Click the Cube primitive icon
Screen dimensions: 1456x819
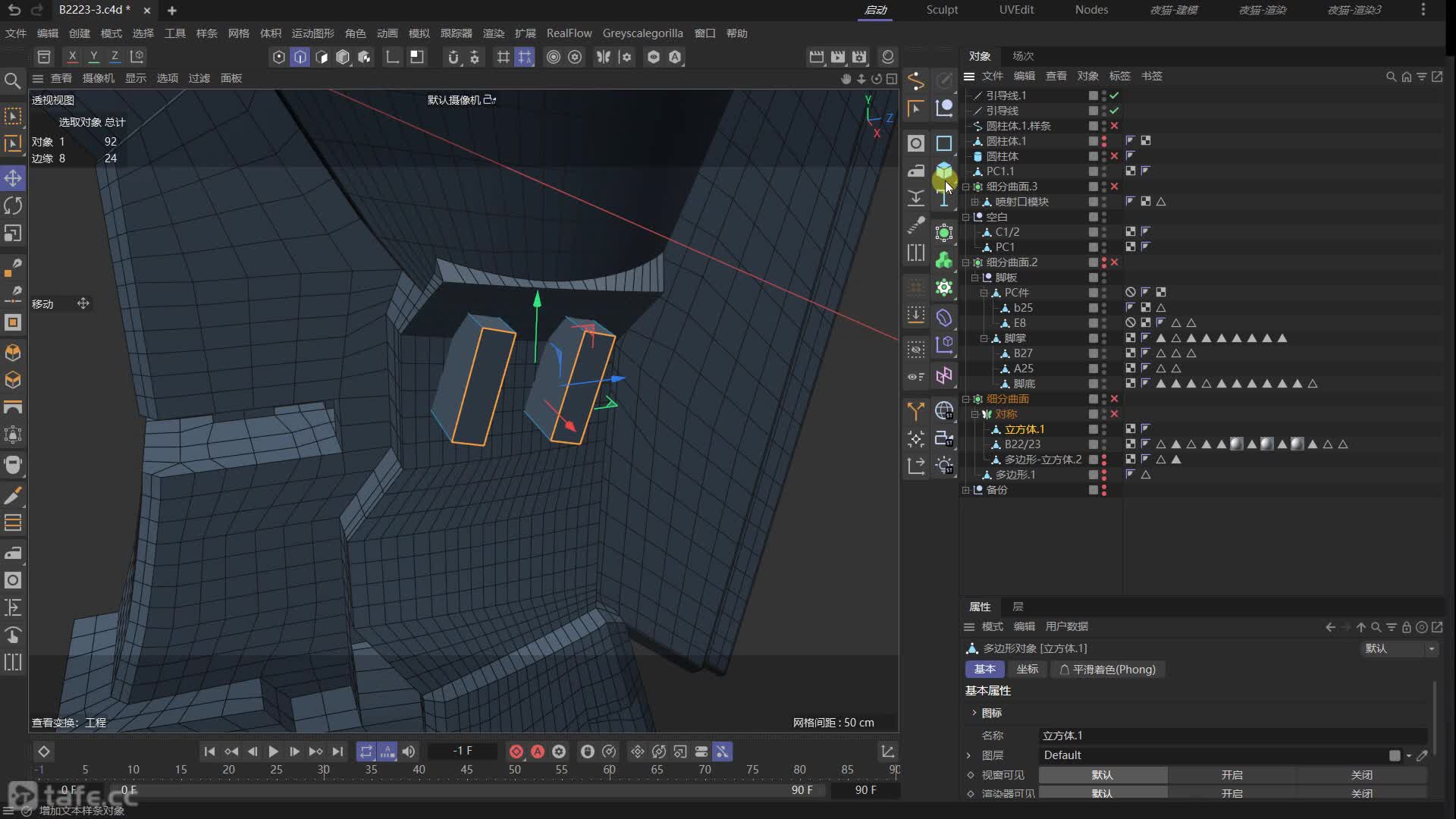point(944,171)
